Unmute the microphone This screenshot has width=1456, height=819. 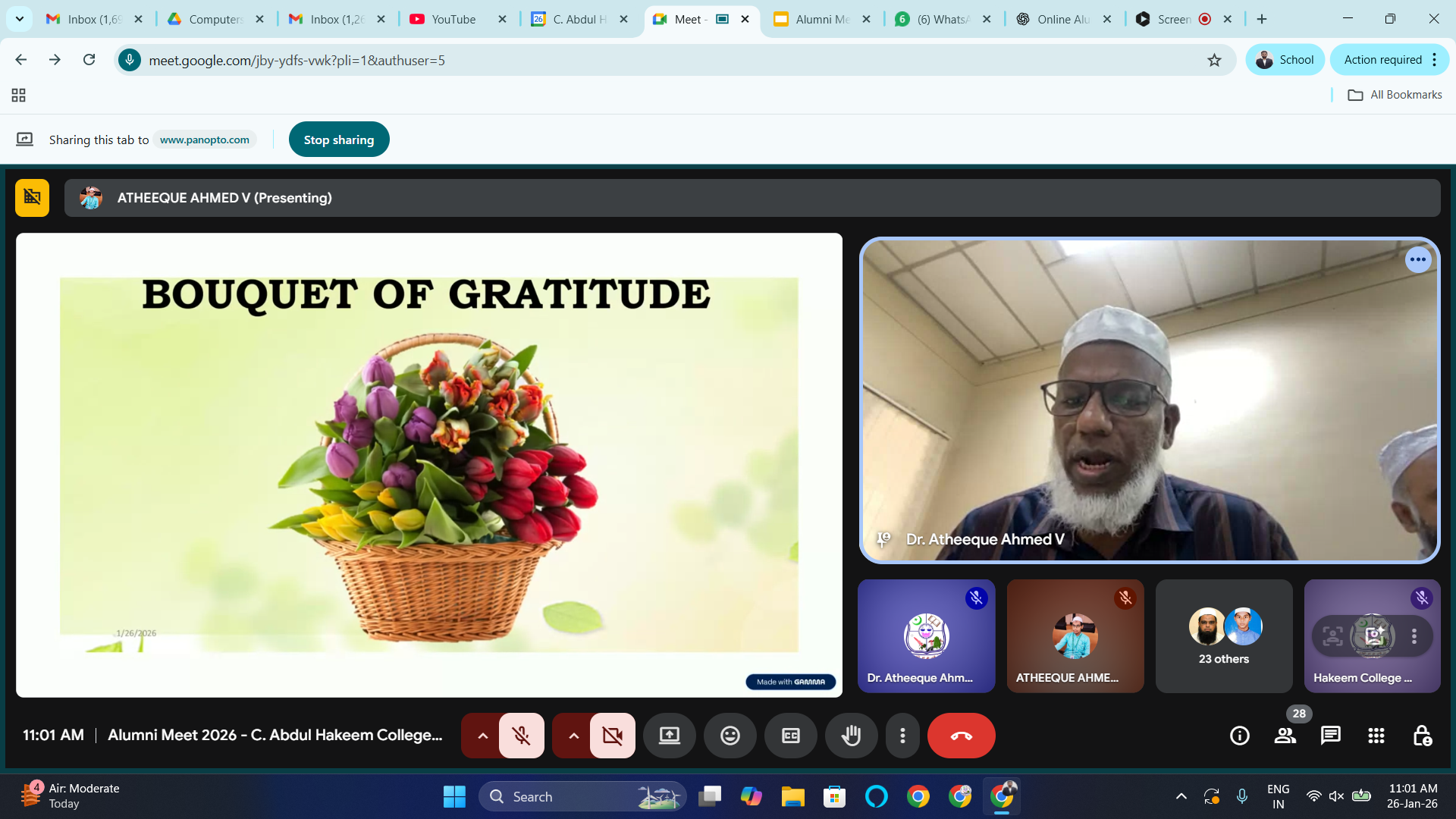click(x=521, y=736)
